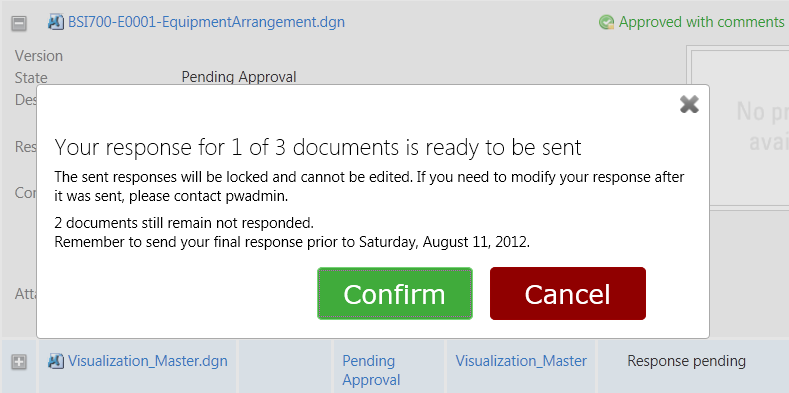Click the dialog heading about 1 of 3 documents
Screen dimensions: 789x393
(x=318, y=147)
